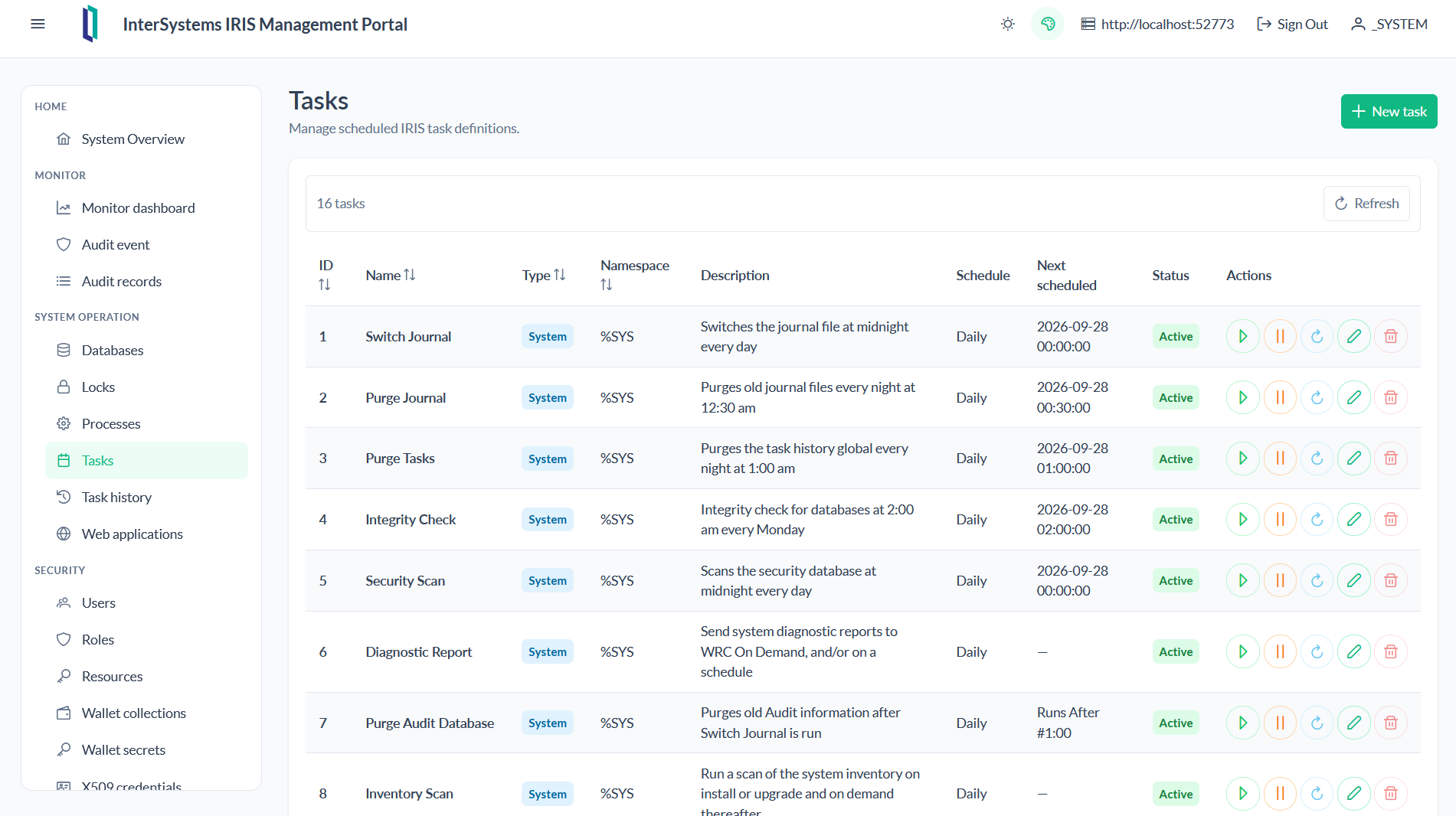This screenshot has height=816, width=1456.
Task: Refresh the tasks list
Action: pyautogui.click(x=1366, y=204)
